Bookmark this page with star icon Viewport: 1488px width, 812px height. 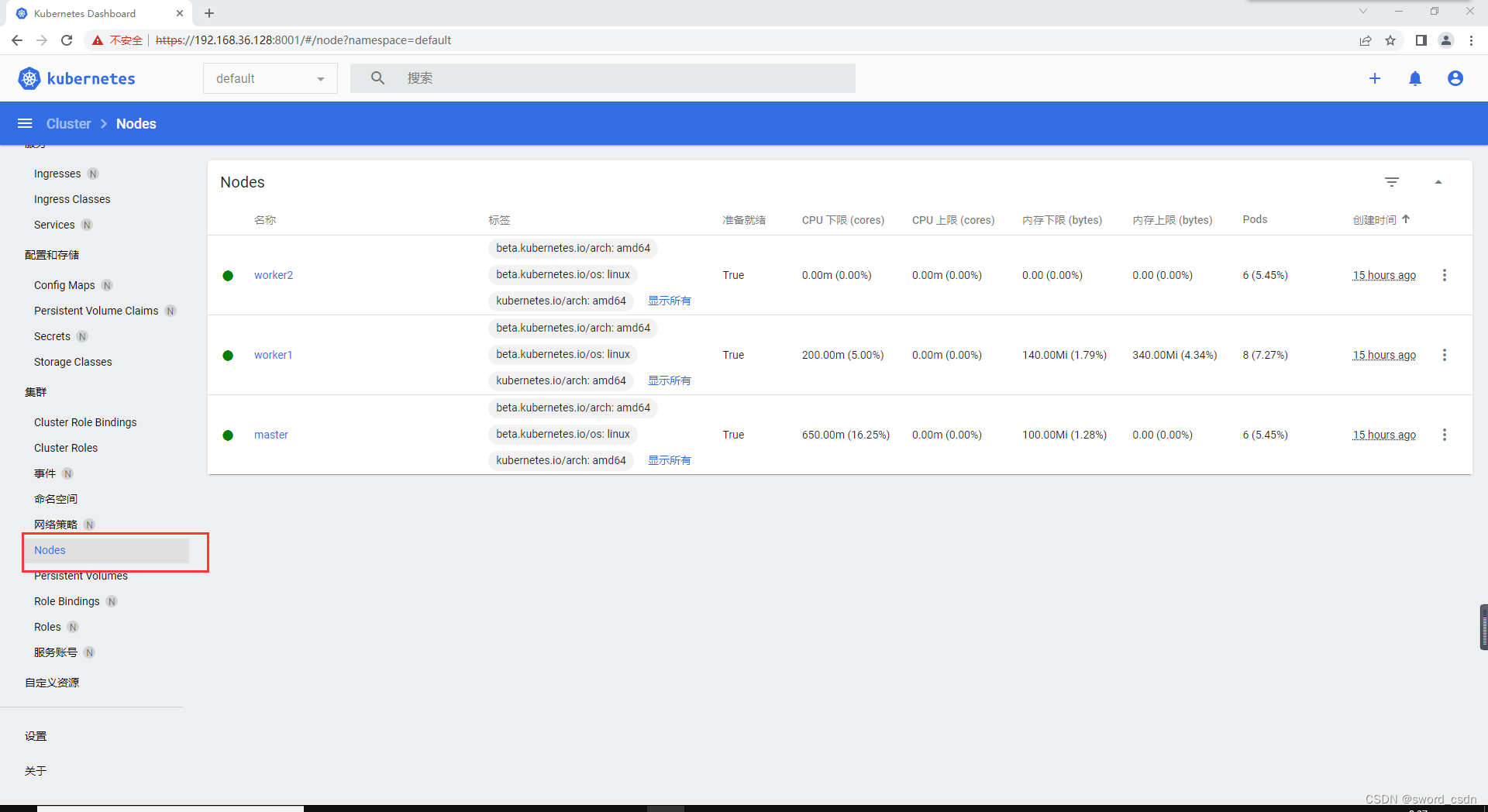tap(1390, 40)
